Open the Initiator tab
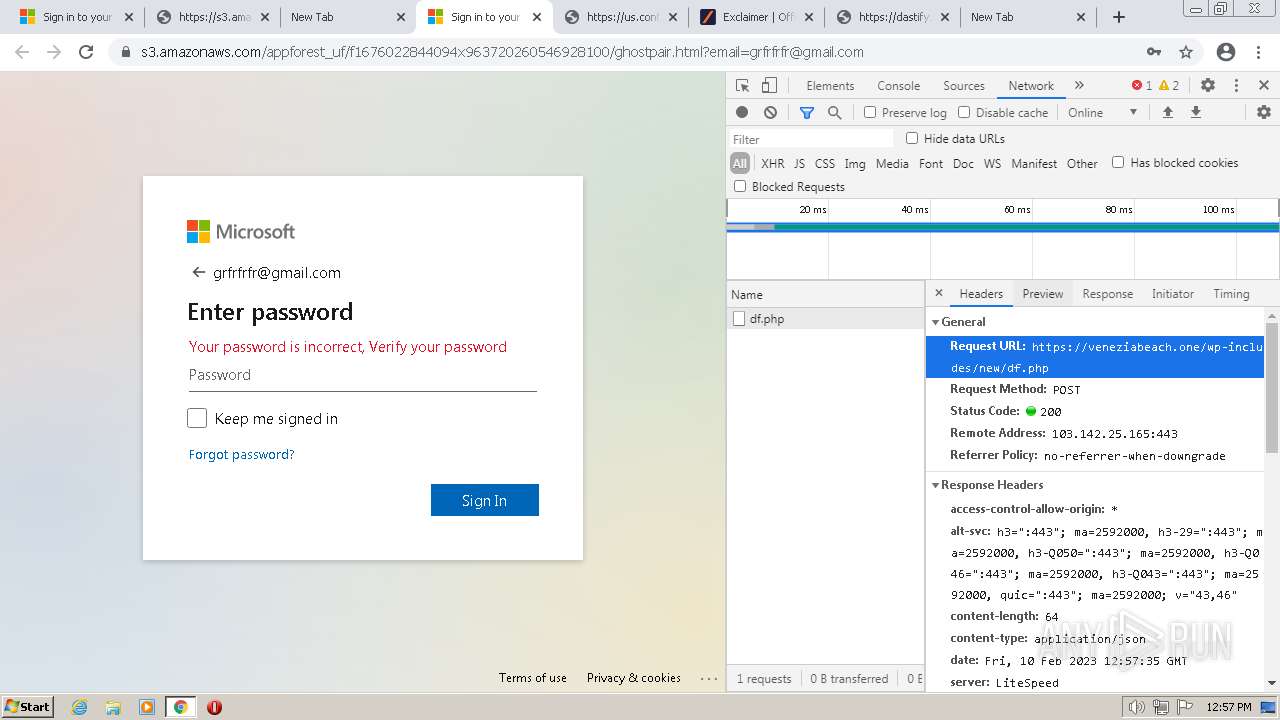1280x720 pixels. click(x=1172, y=294)
